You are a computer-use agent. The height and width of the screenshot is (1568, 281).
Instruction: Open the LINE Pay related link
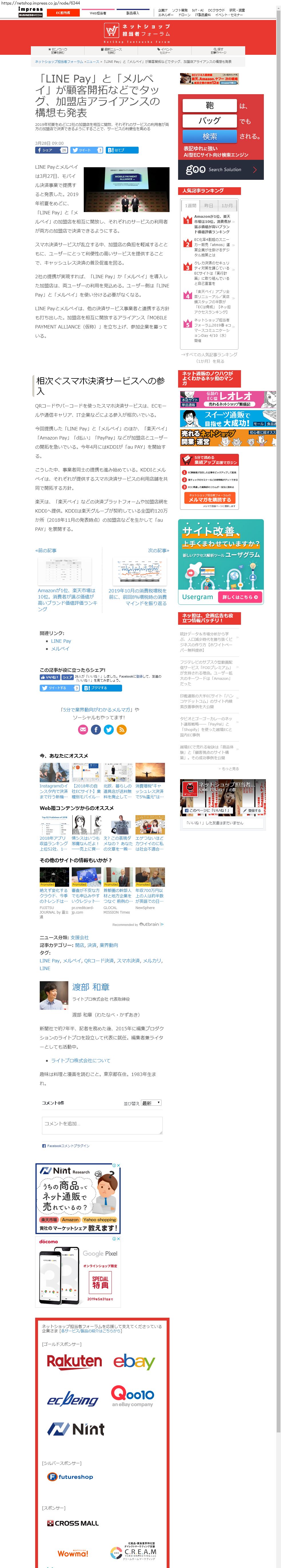point(61,641)
